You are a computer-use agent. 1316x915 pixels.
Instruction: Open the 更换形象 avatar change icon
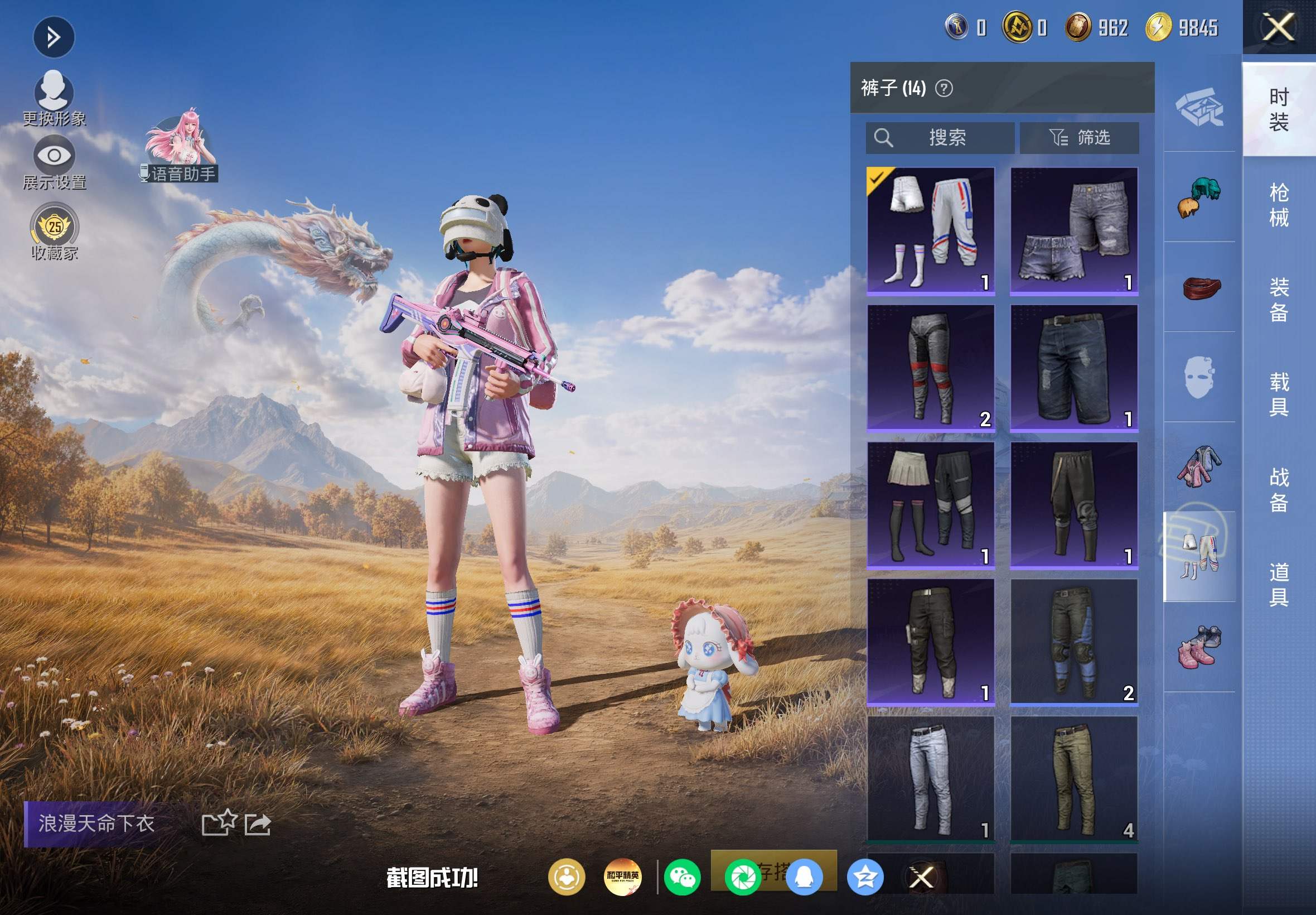tap(54, 98)
